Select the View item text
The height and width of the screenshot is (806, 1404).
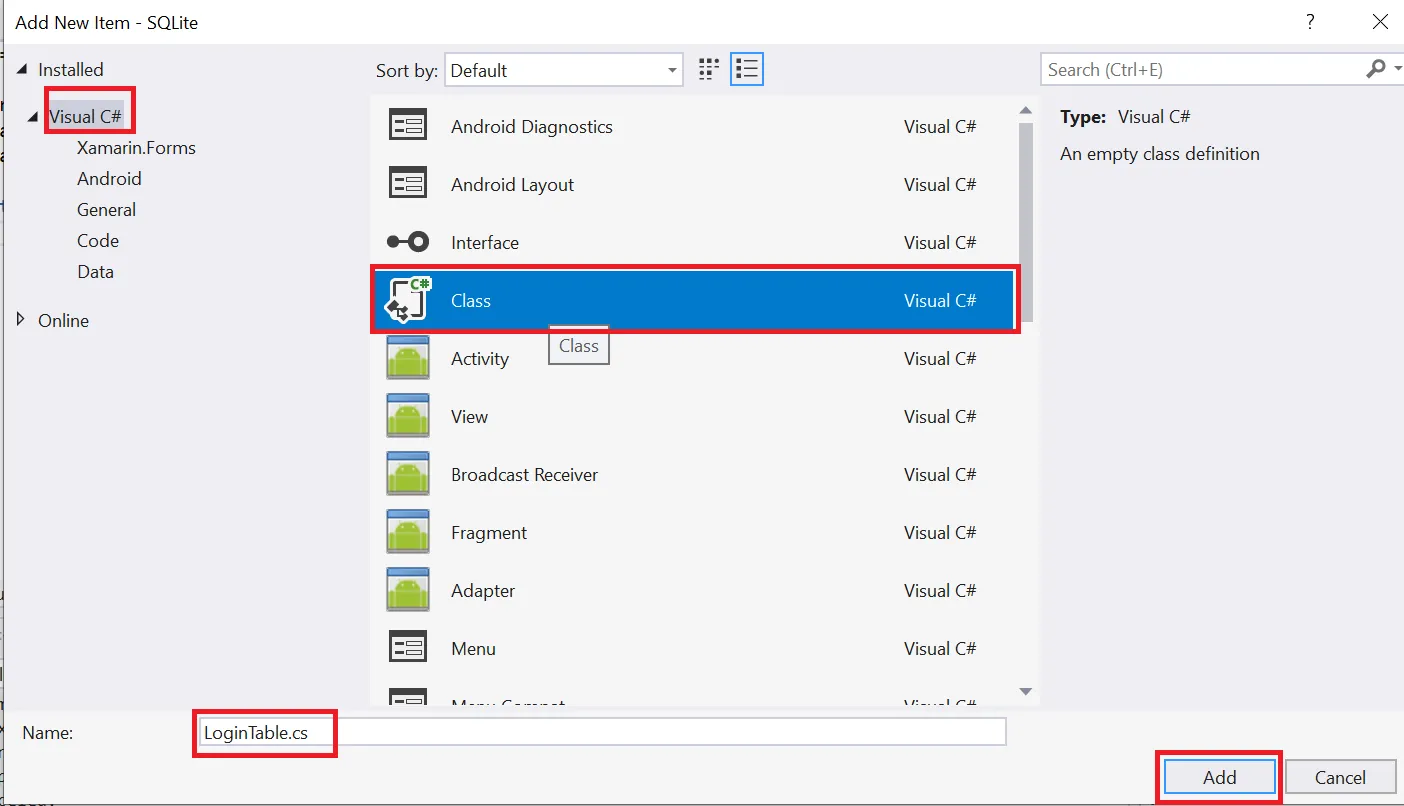(x=469, y=416)
